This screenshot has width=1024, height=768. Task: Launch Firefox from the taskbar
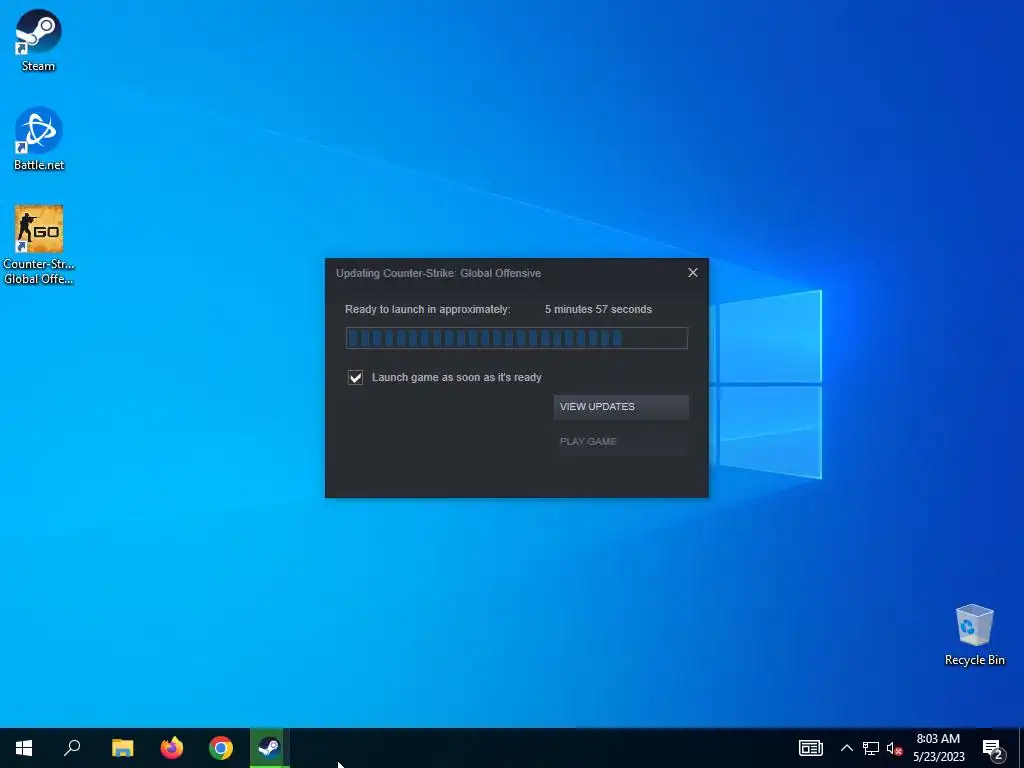(x=172, y=748)
